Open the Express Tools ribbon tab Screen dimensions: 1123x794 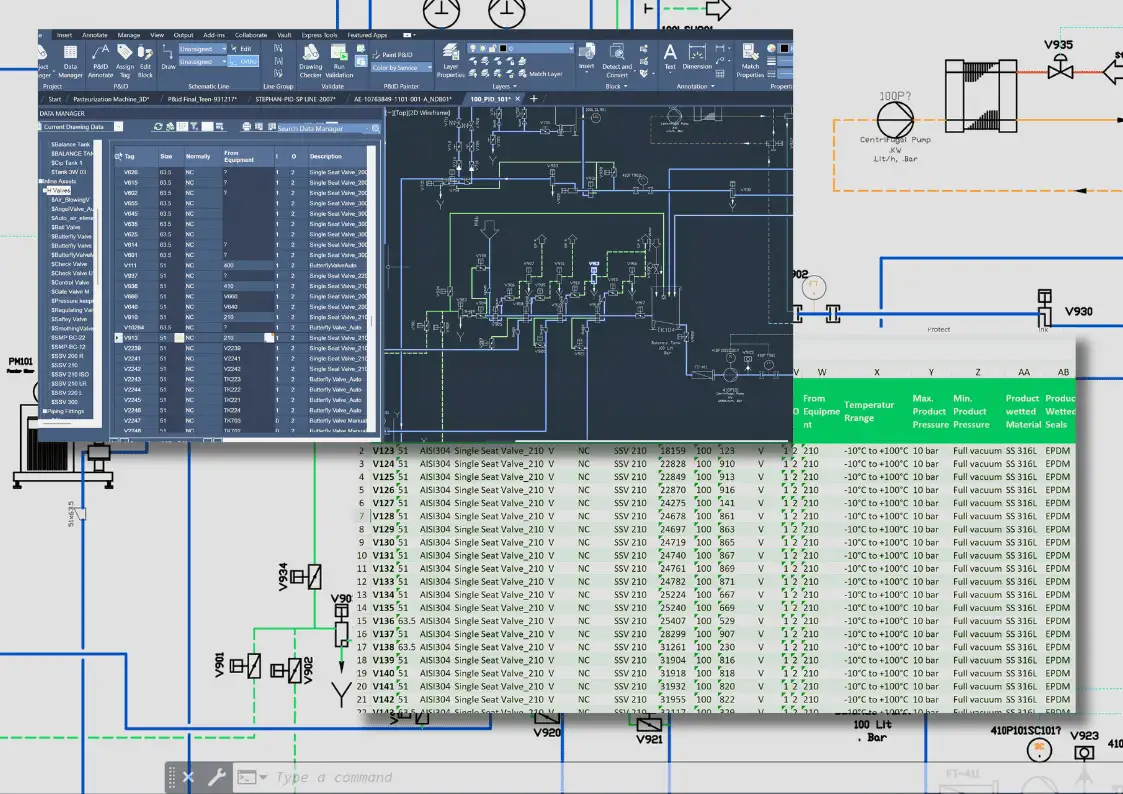tap(319, 34)
